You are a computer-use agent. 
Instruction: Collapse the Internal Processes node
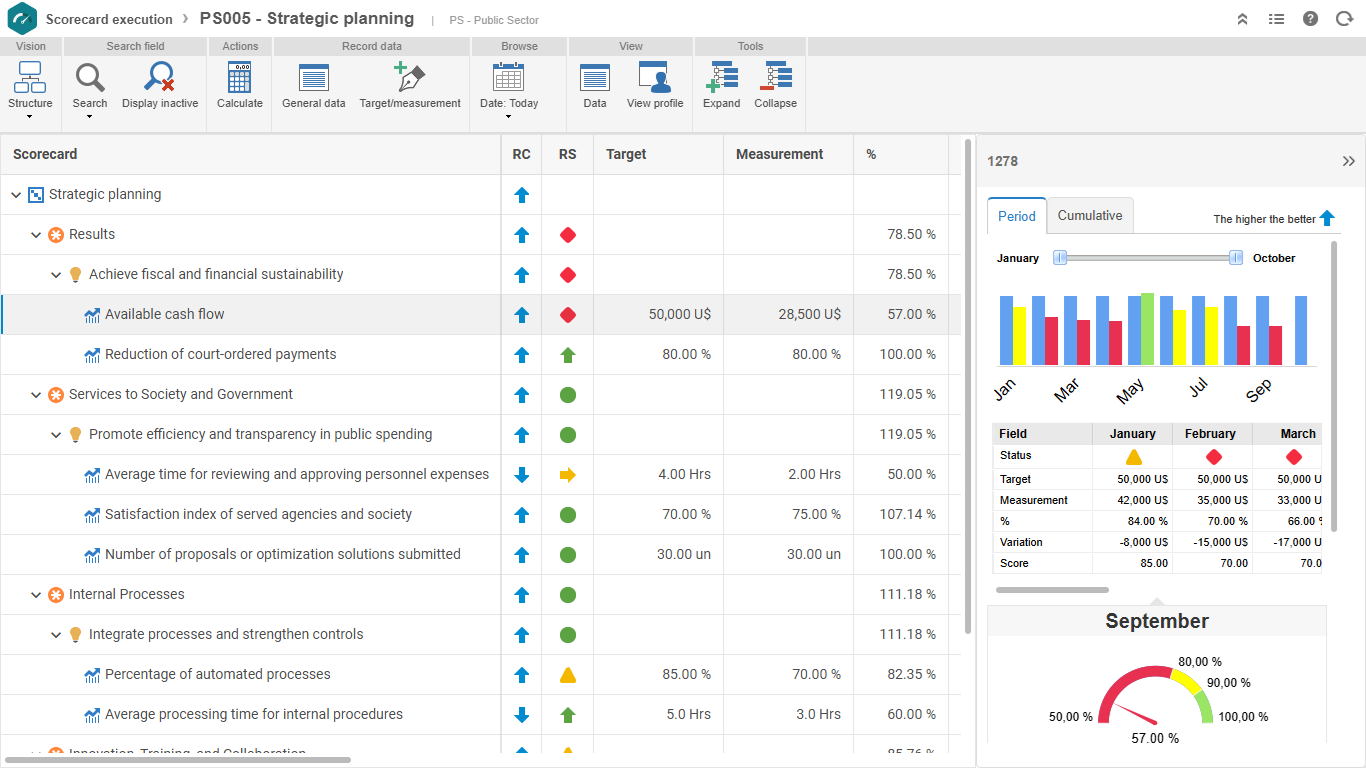(36, 595)
